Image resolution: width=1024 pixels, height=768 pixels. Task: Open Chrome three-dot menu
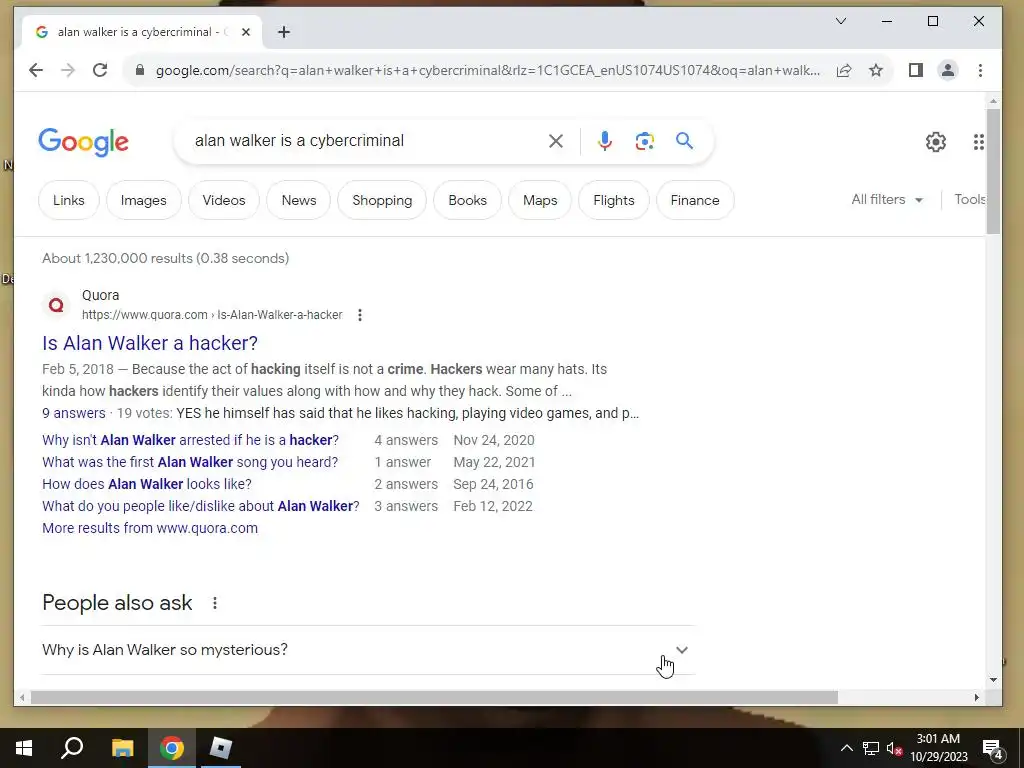point(980,71)
